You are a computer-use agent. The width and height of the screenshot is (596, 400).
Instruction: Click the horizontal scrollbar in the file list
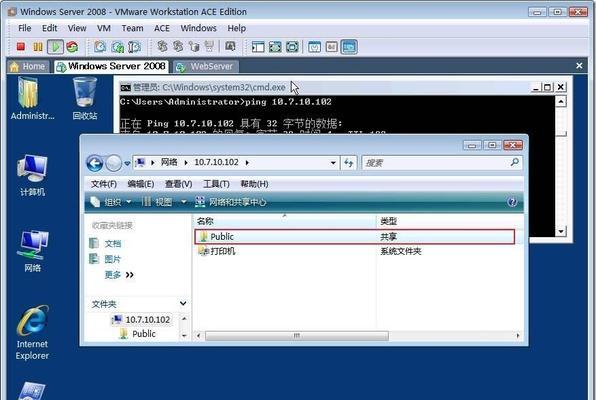(x=297, y=336)
